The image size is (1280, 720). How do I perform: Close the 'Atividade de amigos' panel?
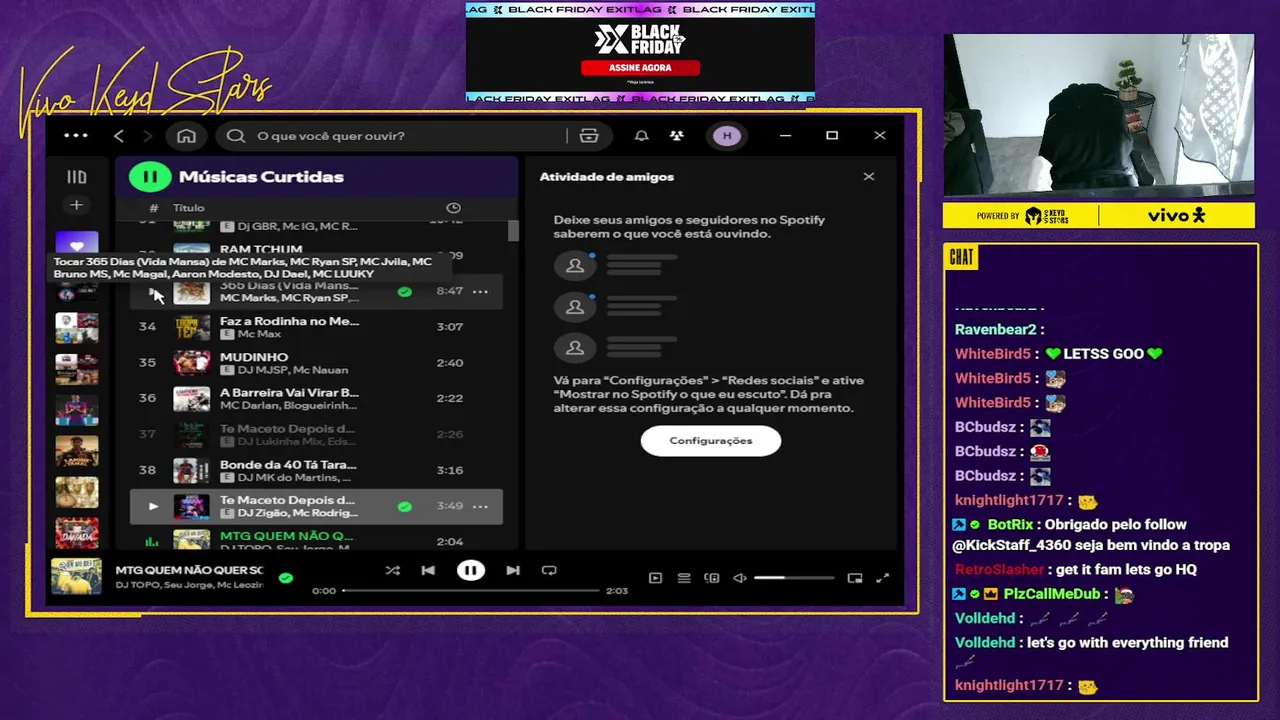pos(869,177)
